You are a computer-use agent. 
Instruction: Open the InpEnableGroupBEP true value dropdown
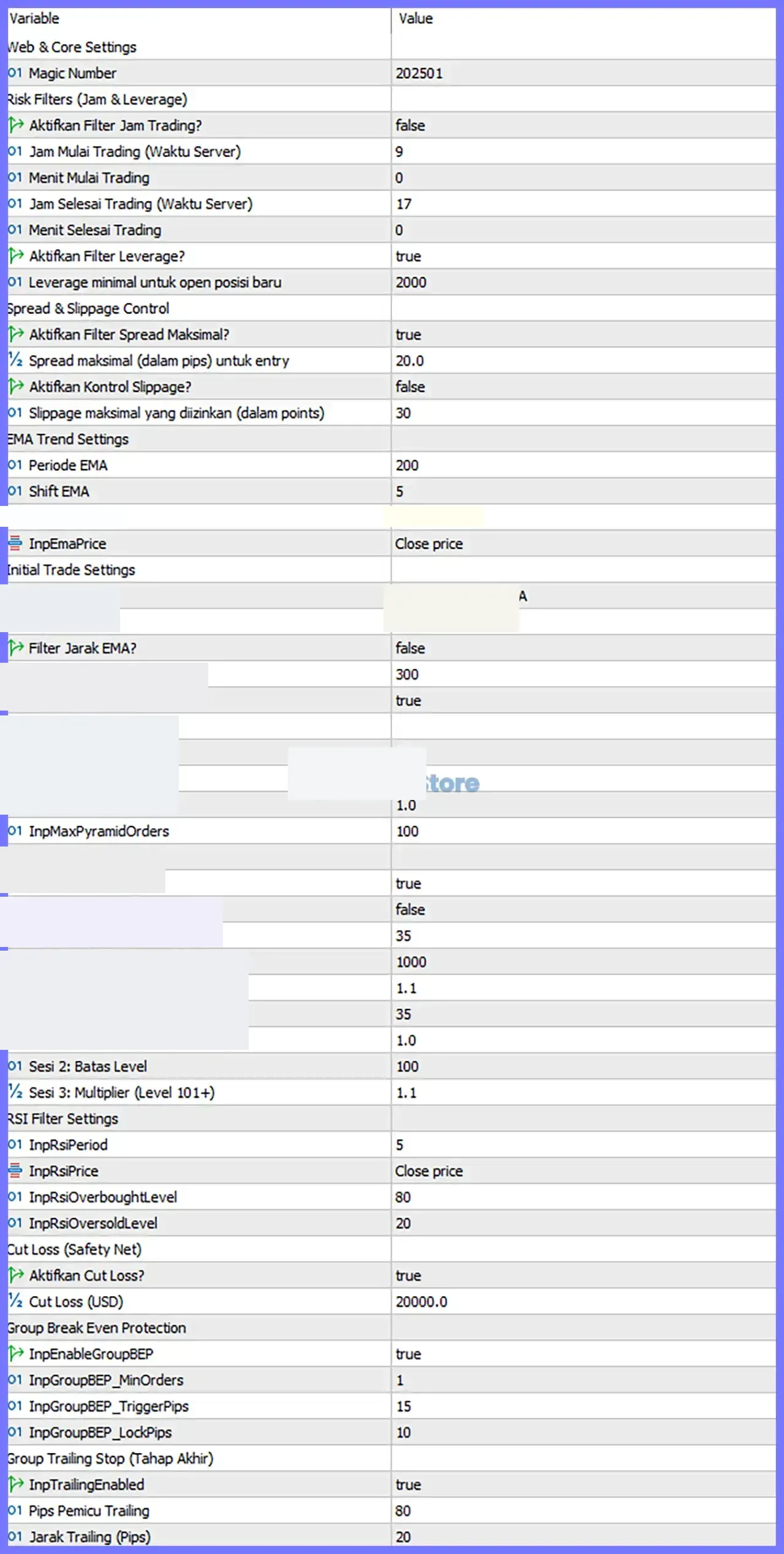click(x=584, y=1354)
